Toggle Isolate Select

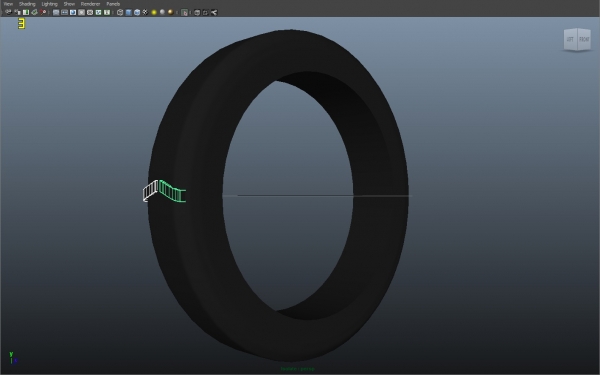(184, 12)
